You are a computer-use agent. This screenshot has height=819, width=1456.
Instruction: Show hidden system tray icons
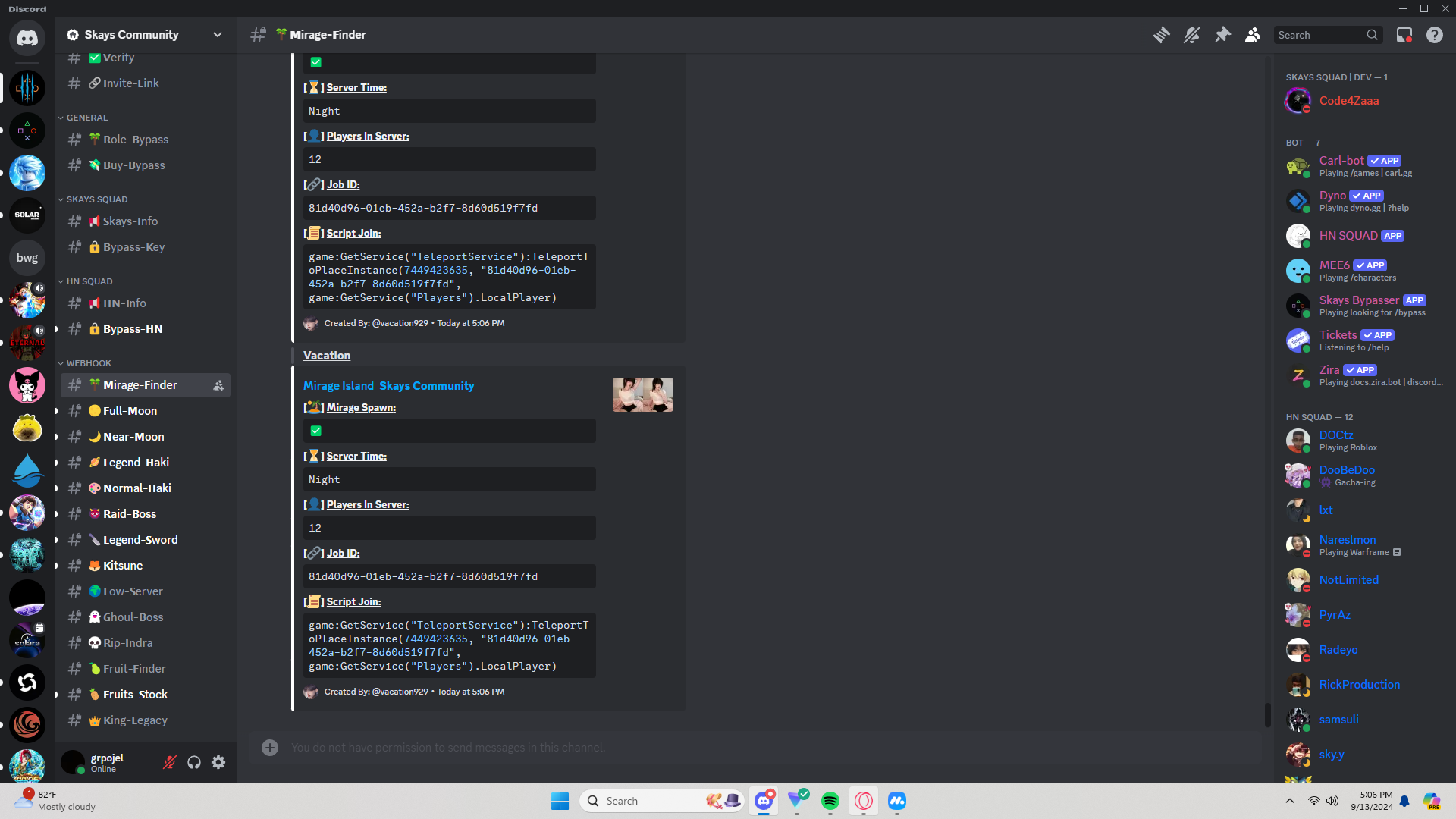1290,801
